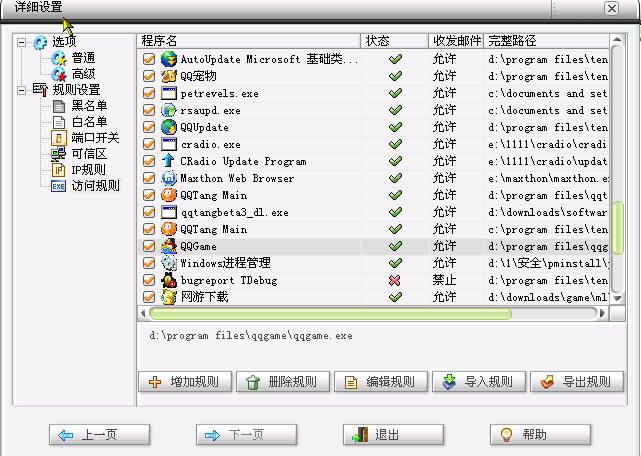The image size is (641, 456).
Task: Uncheck the AutoUpdate Microsoft rule checkbox
Action: [149, 59]
